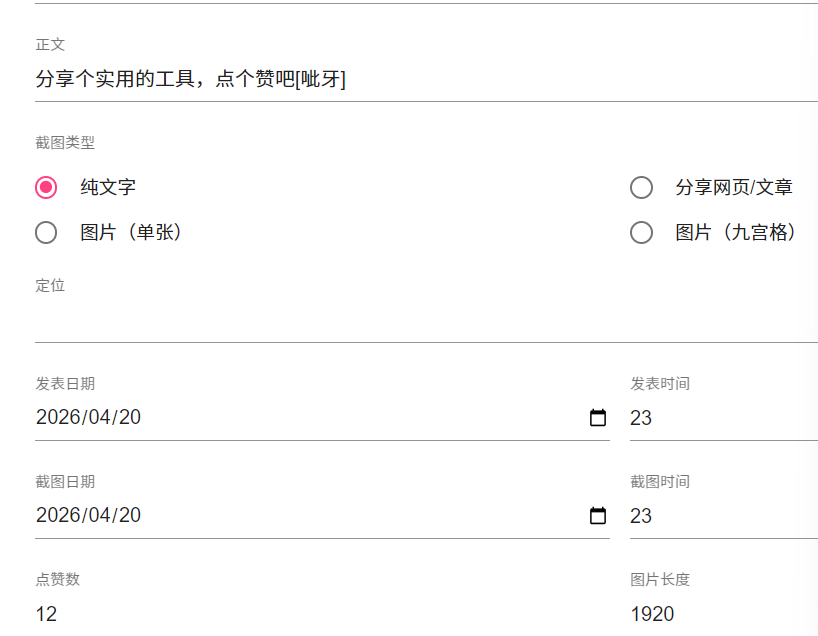The height and width of the screenshot is (636, 818).
Task: Click the year 2026 in 截图日期
Action: pos(56,516)
